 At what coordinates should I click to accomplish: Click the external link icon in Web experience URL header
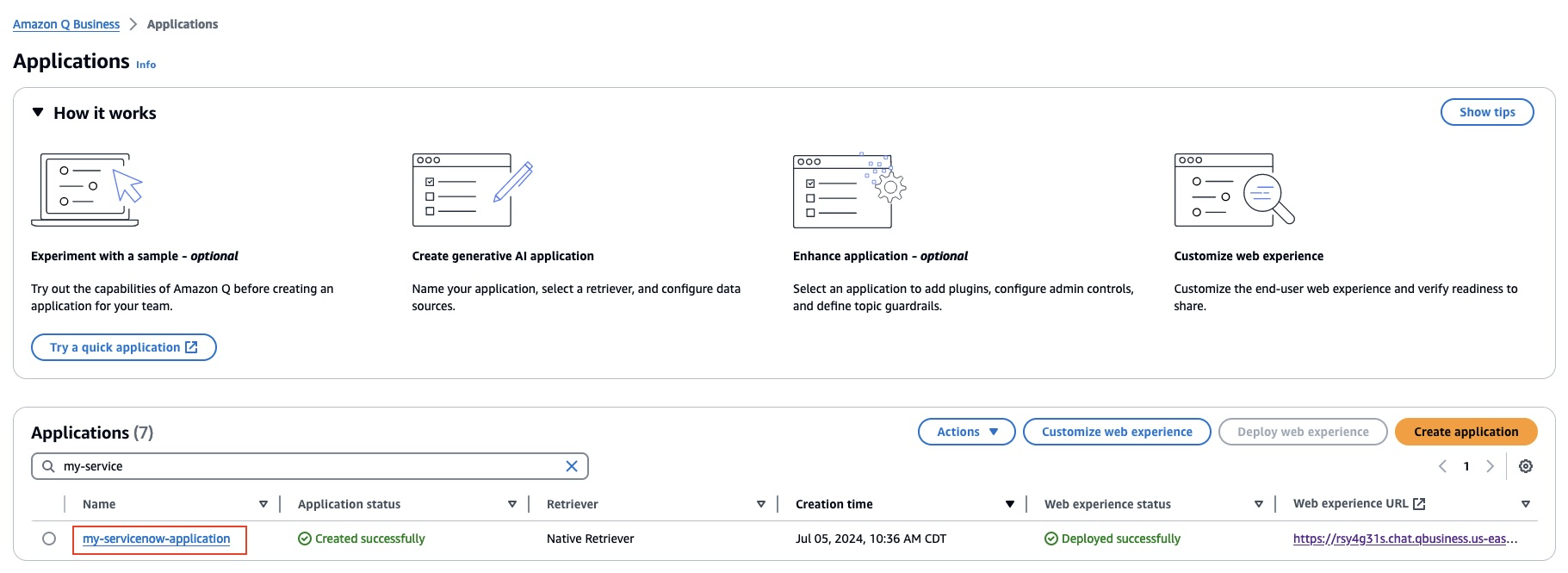point(1420,503)
